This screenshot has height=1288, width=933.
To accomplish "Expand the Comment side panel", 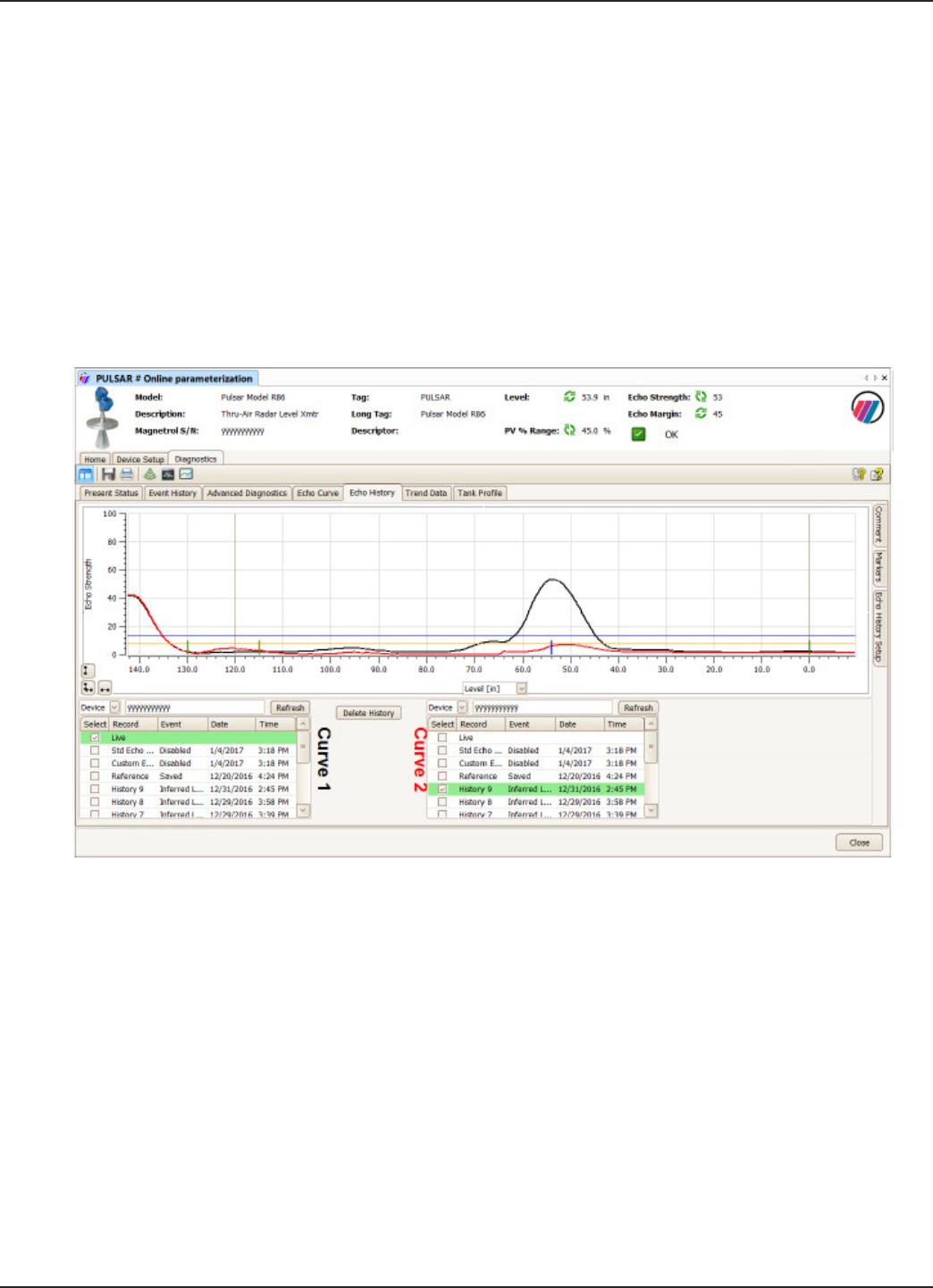I will pyautogui.click(x=878, y=524).
